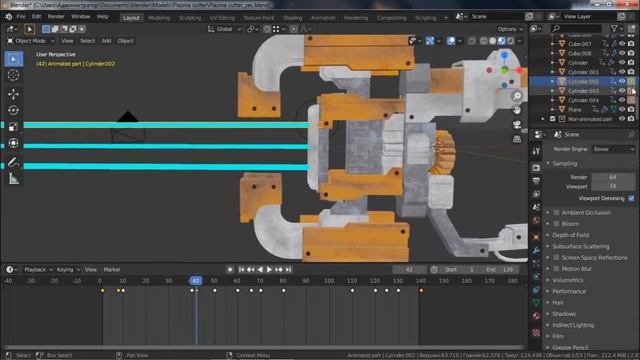This screenshot has width=640, height=360.
Task: Open the Output properties tab
Action: coord(536,181)
